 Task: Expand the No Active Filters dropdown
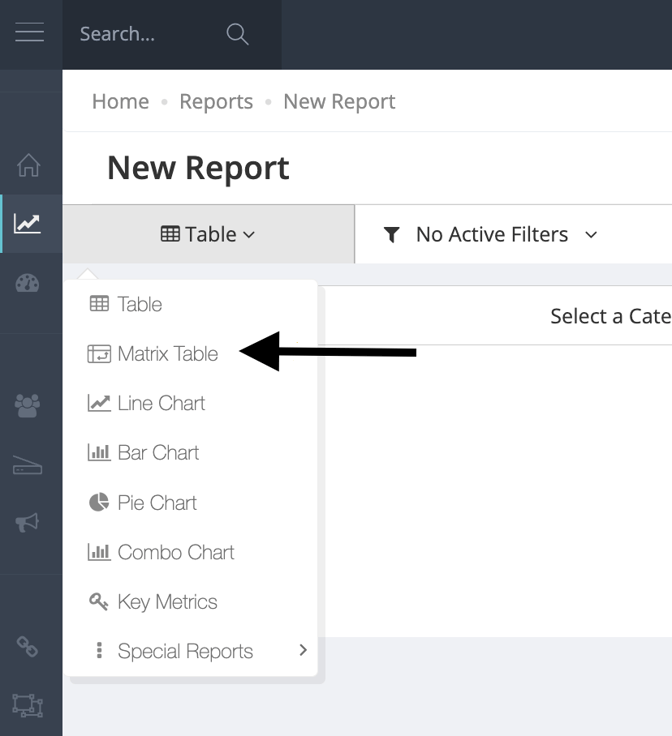click(x=490, y=234)
